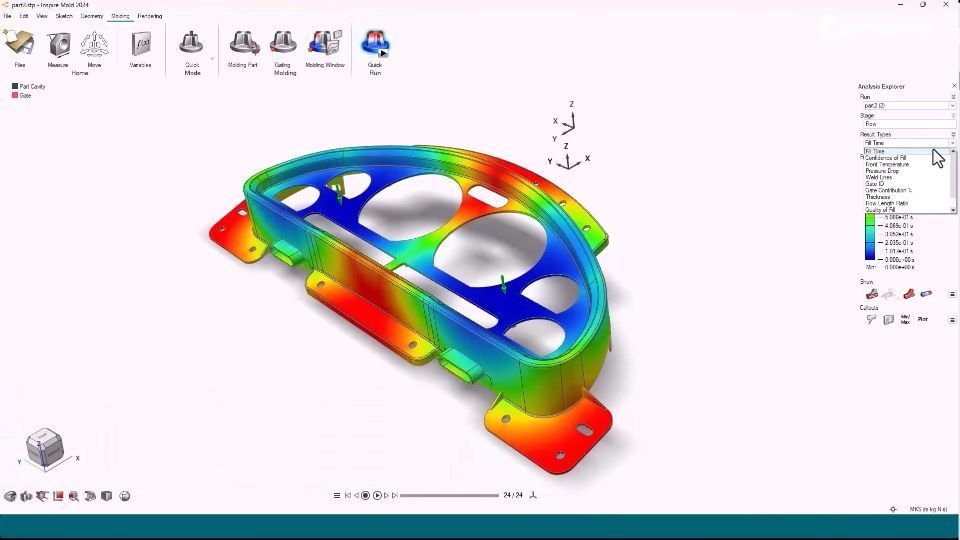Click the third view control icon at bottom-left

[42, 496]
